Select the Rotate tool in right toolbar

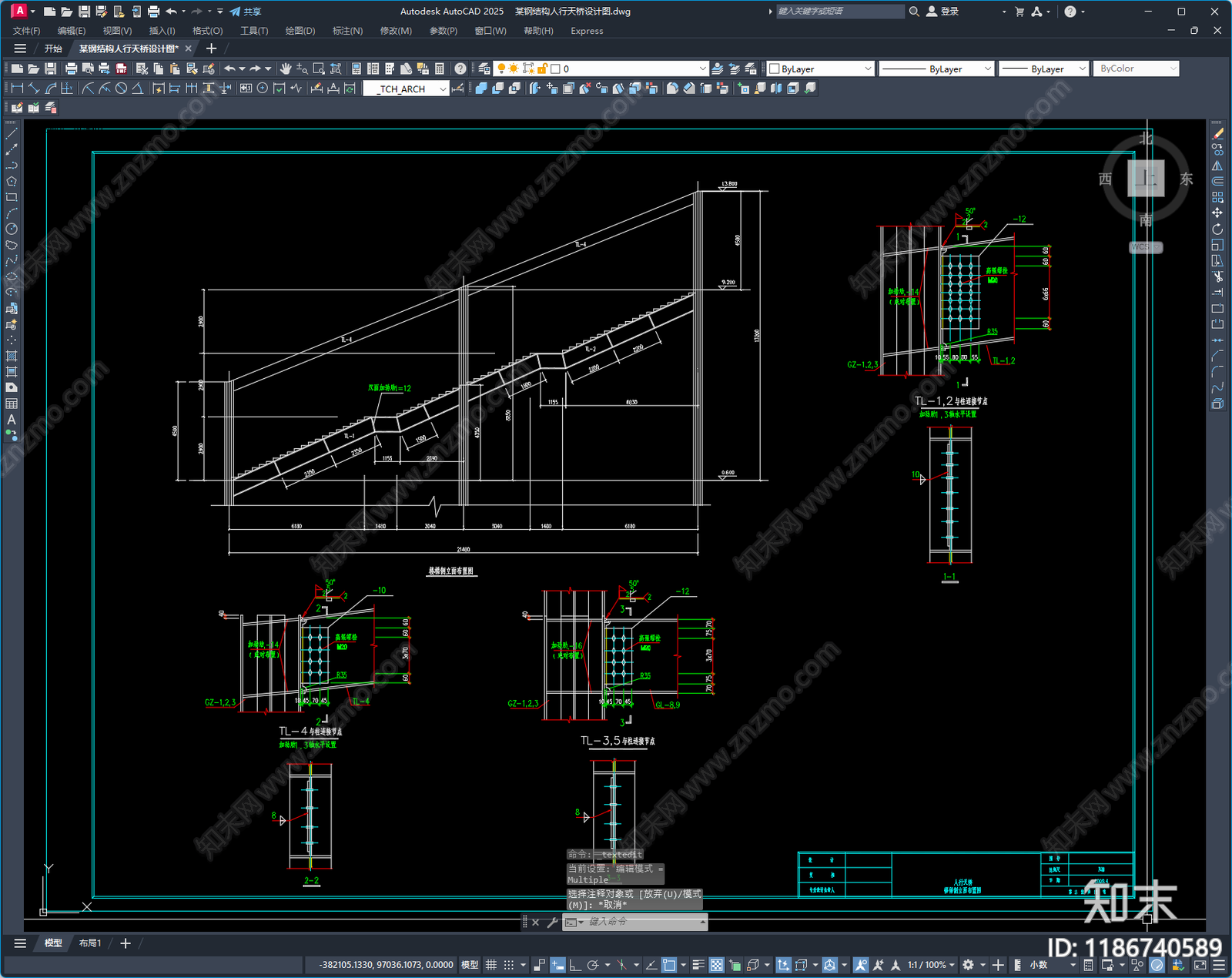coord(1217,229)
